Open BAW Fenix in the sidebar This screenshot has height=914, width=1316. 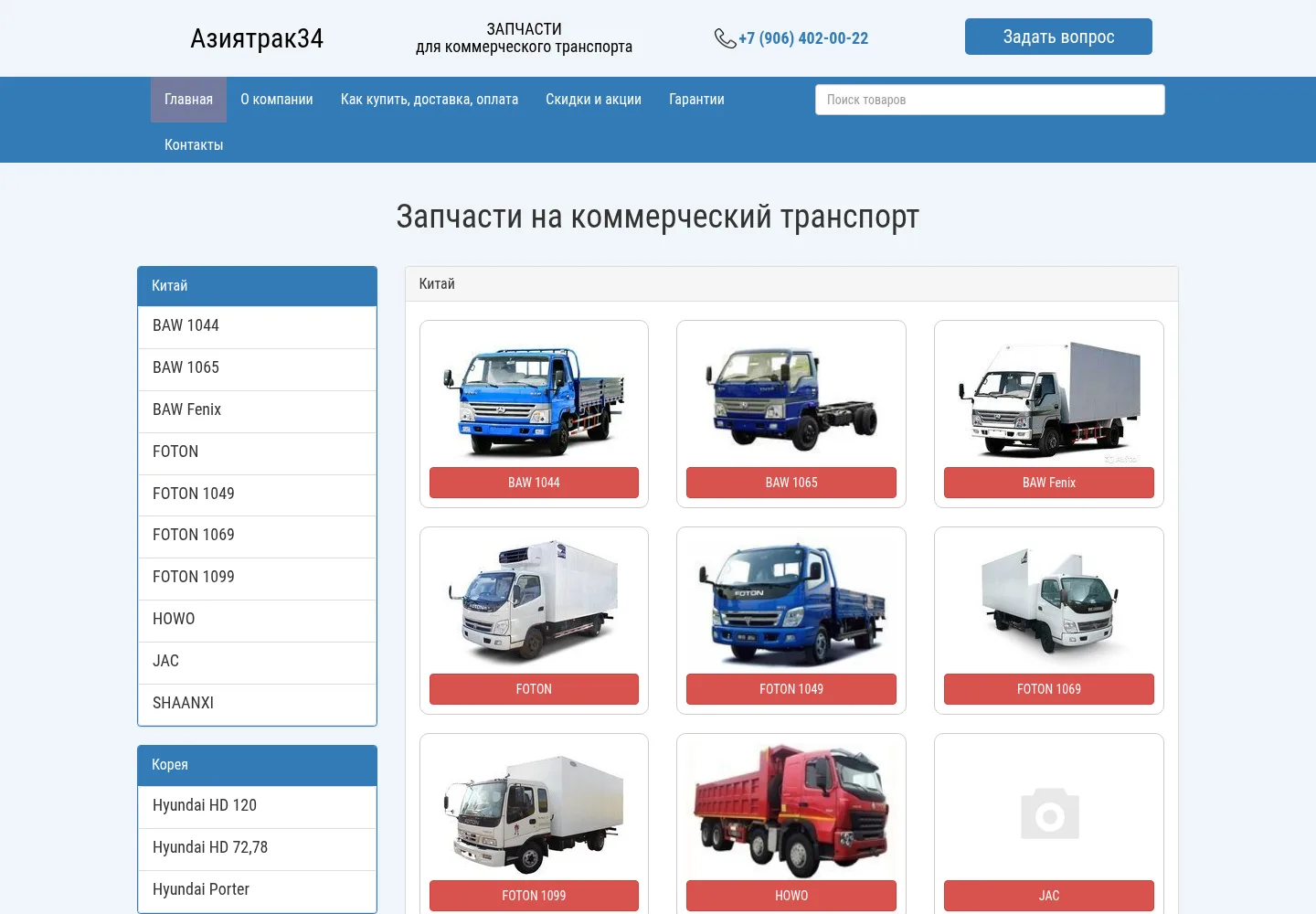(257, 411)
